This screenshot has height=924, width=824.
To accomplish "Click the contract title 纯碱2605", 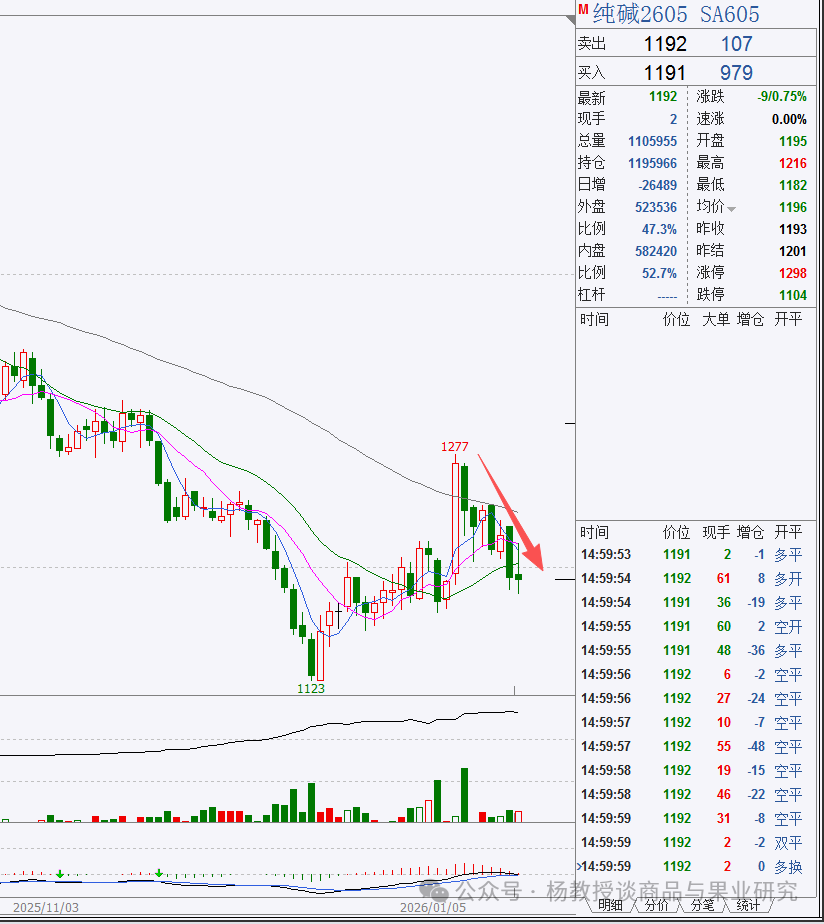I will [640, 14].
